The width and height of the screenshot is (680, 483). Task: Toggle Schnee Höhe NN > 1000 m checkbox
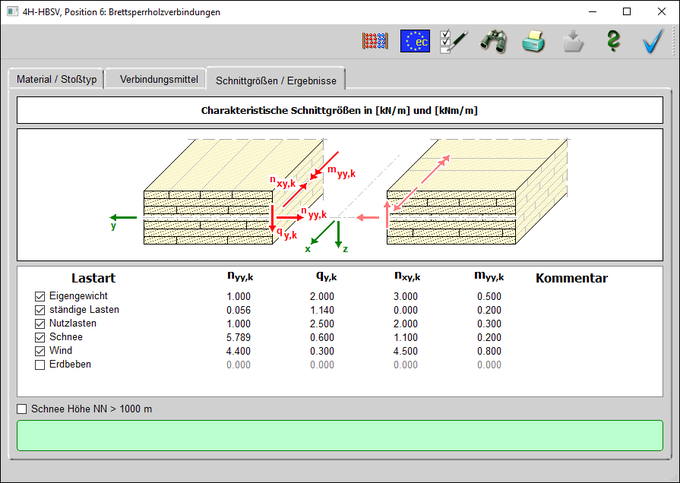22,409
